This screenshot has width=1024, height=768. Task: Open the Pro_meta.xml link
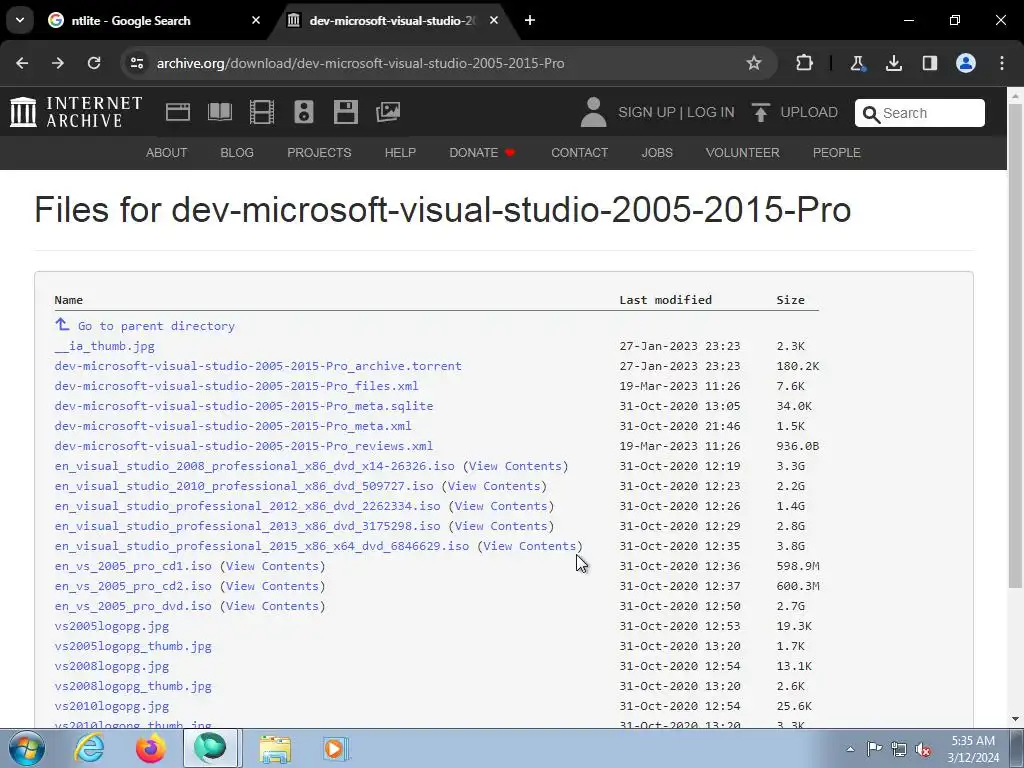pyautogui.click(x=233, y=426)
